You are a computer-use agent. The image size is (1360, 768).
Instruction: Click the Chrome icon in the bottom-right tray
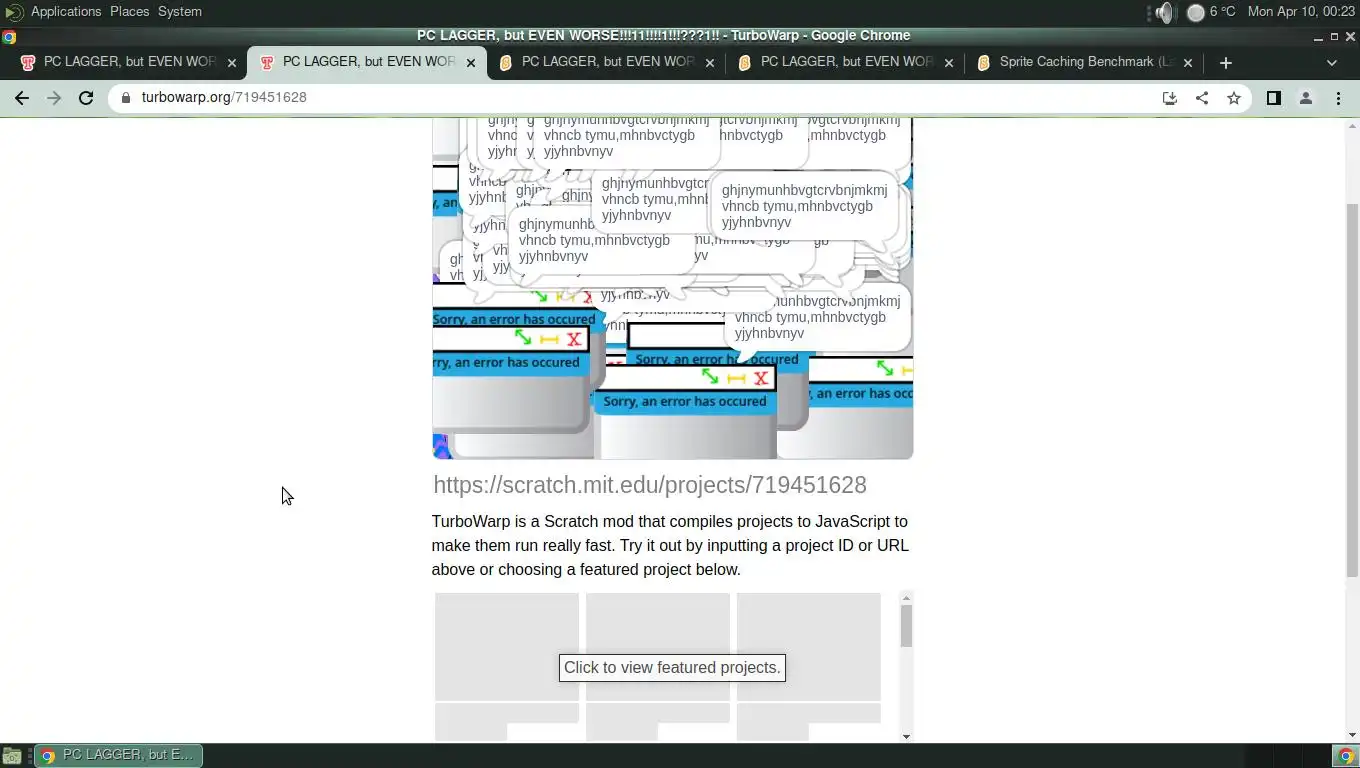[1346, 755]
